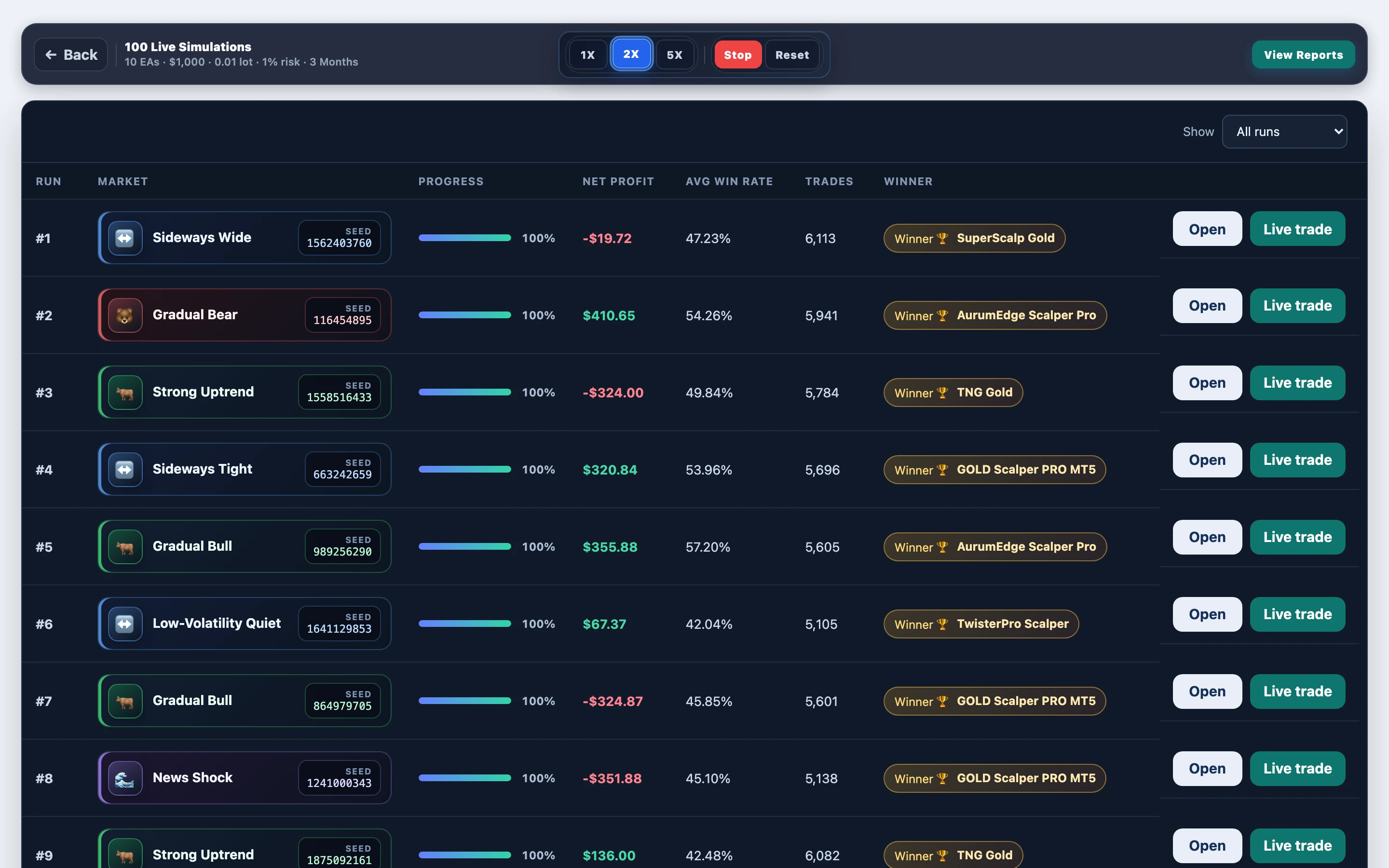Click seed value 1562403760
Screen dimensions: 1389x868
pos(339,244)
